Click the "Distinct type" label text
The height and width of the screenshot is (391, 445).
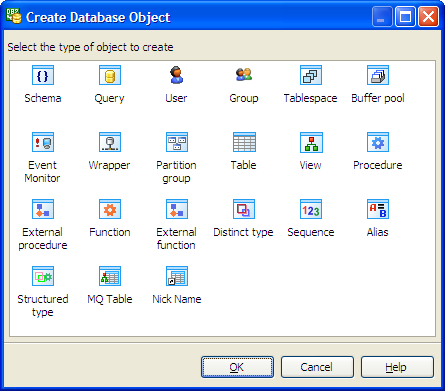point(243,232)
